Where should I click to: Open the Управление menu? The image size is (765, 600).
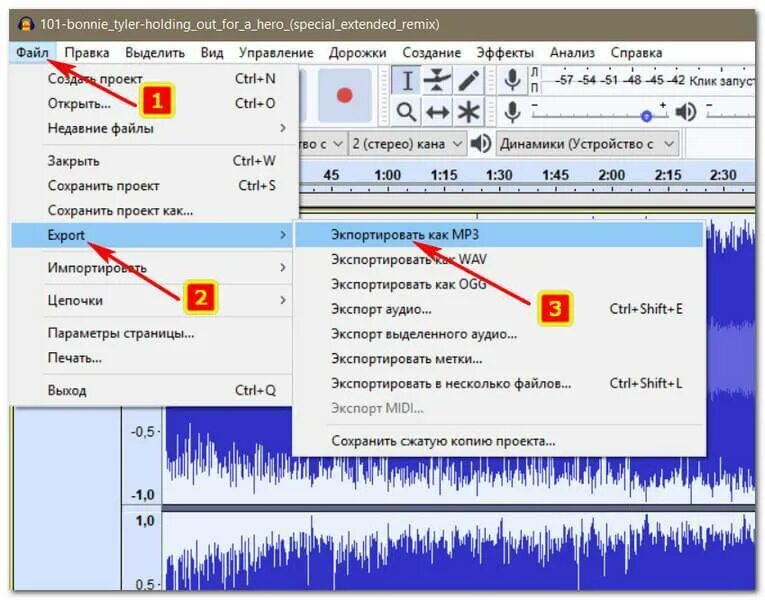[x=276, y=52]
